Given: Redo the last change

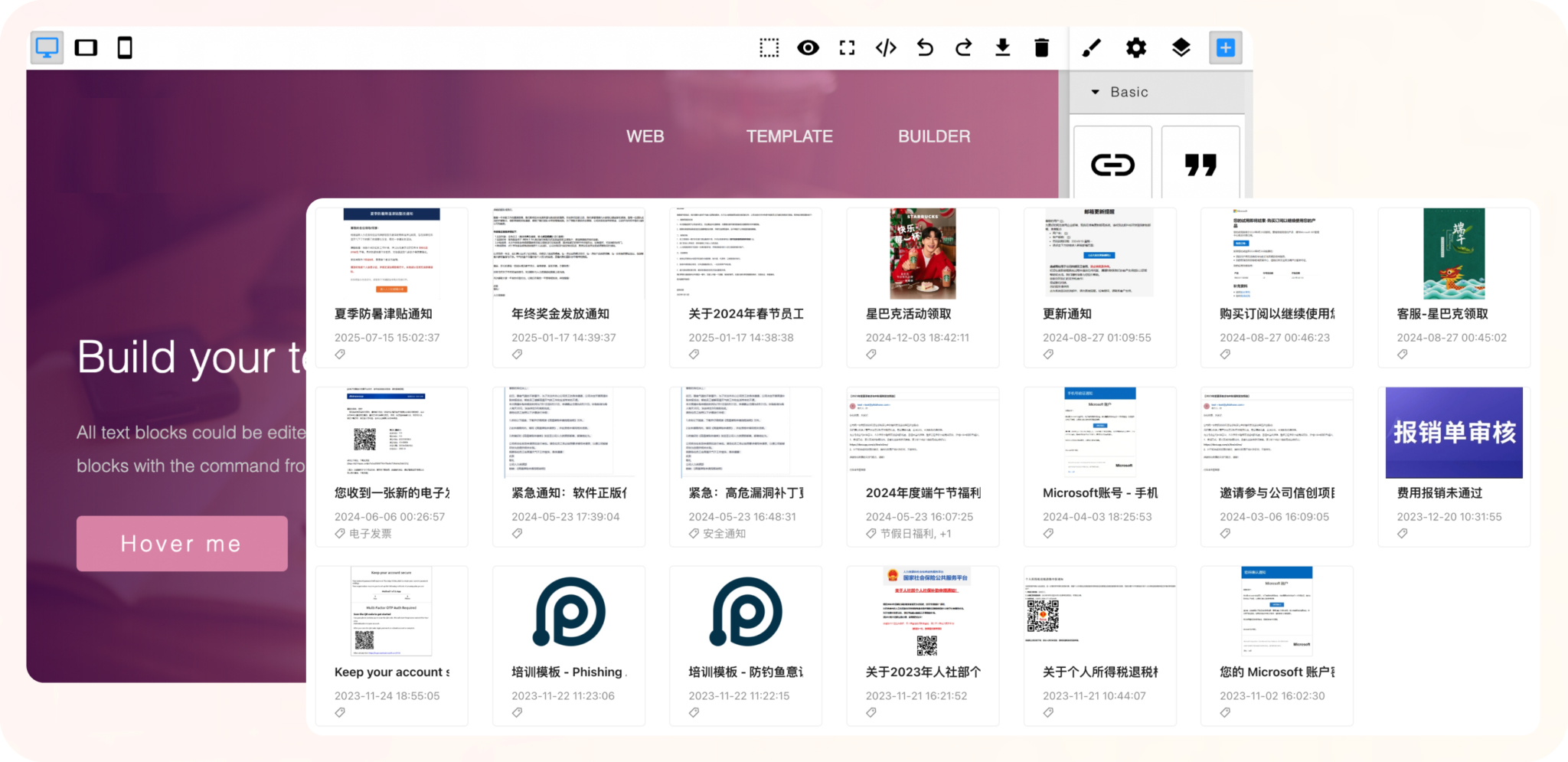Looking at the screenshot, I should [964, 47].
